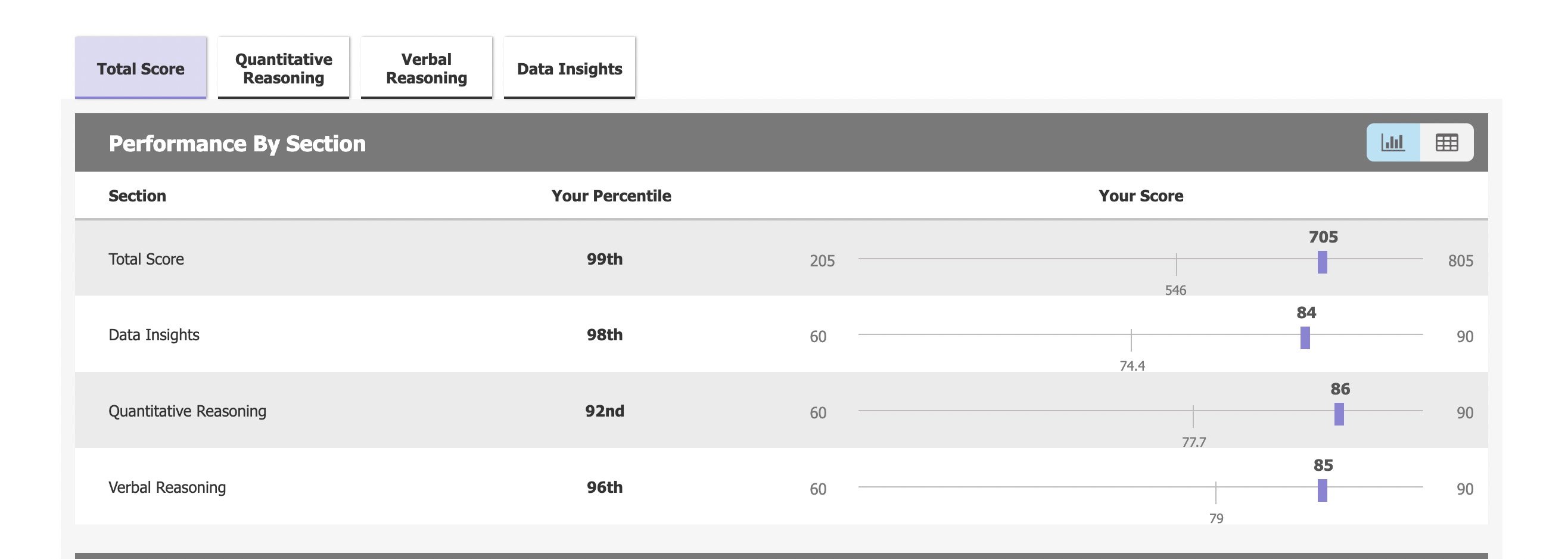
Task: Click the Verbal Reasoning 85 marker
Action: [x=1322, y=490]
